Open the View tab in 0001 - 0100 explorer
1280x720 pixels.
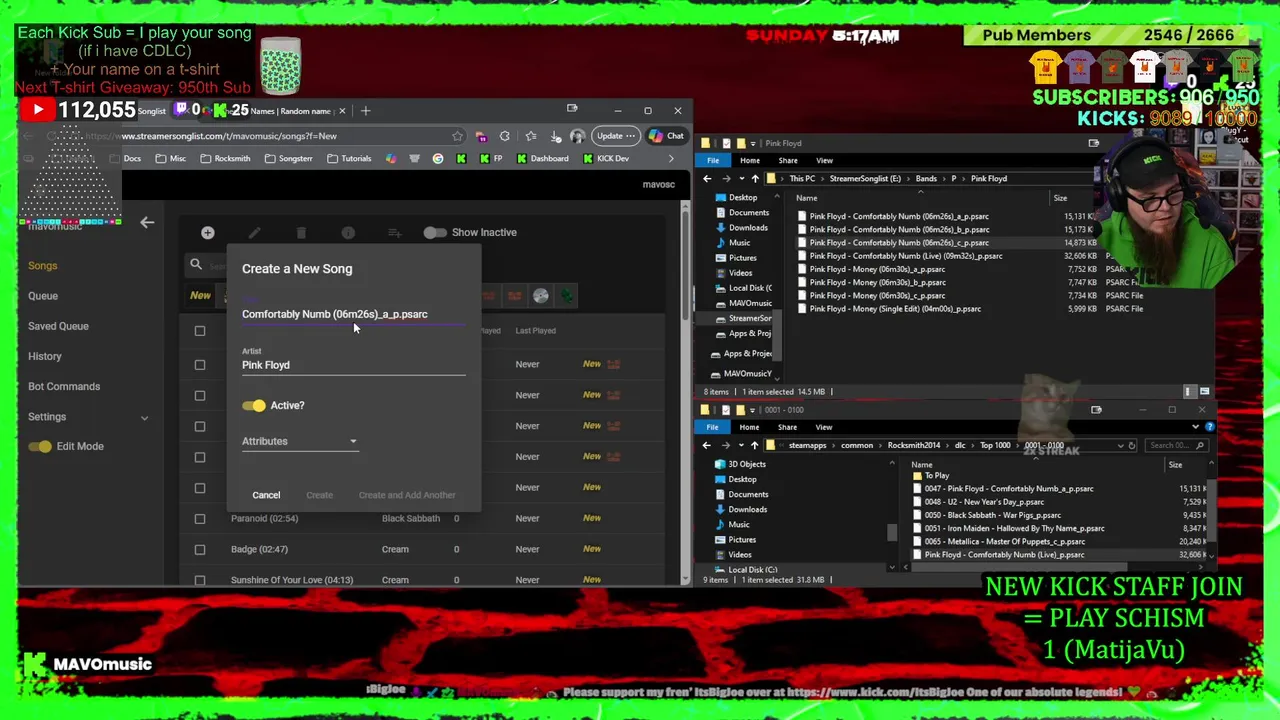pos(824,427)
